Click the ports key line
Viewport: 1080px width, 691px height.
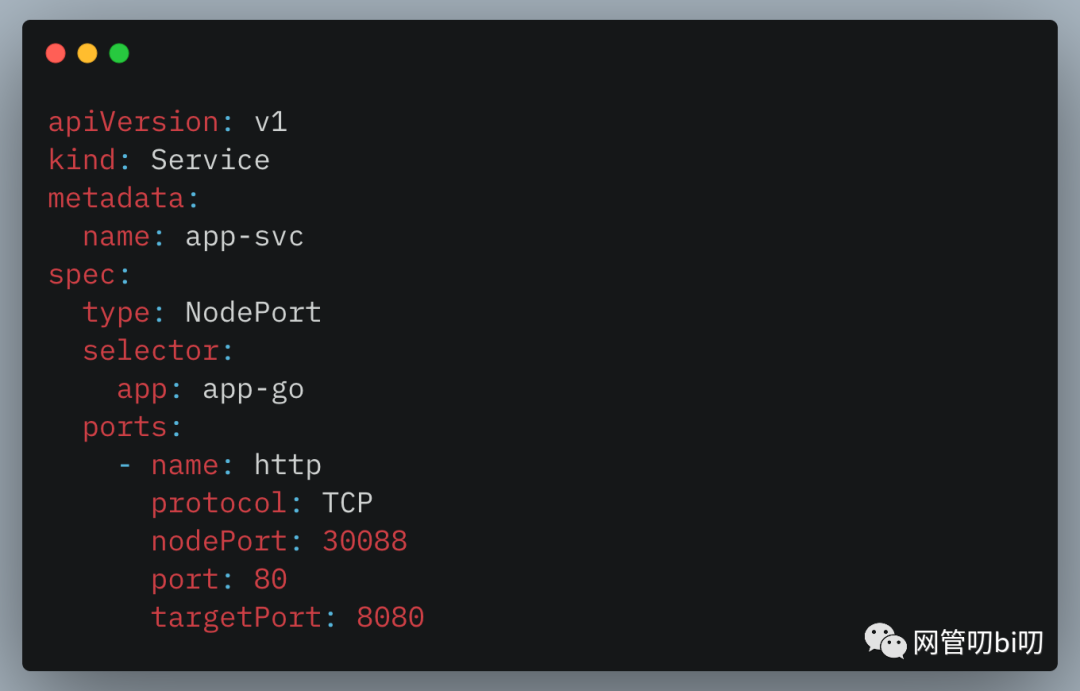(x=132, y=427)
